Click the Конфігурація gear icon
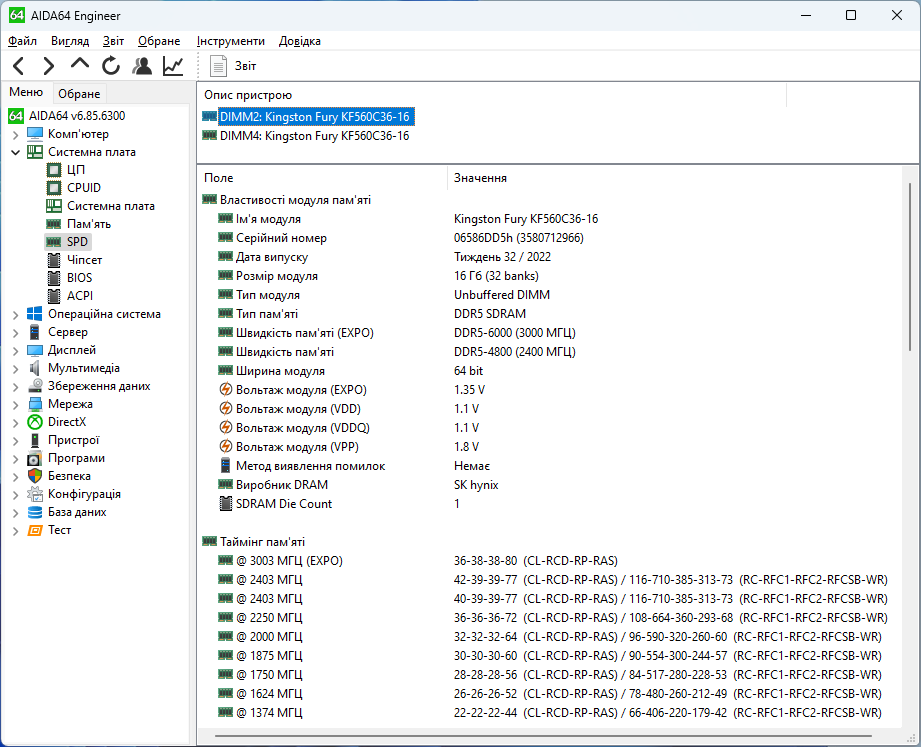Viewport: 921px width, 747px height. [35, 494]
